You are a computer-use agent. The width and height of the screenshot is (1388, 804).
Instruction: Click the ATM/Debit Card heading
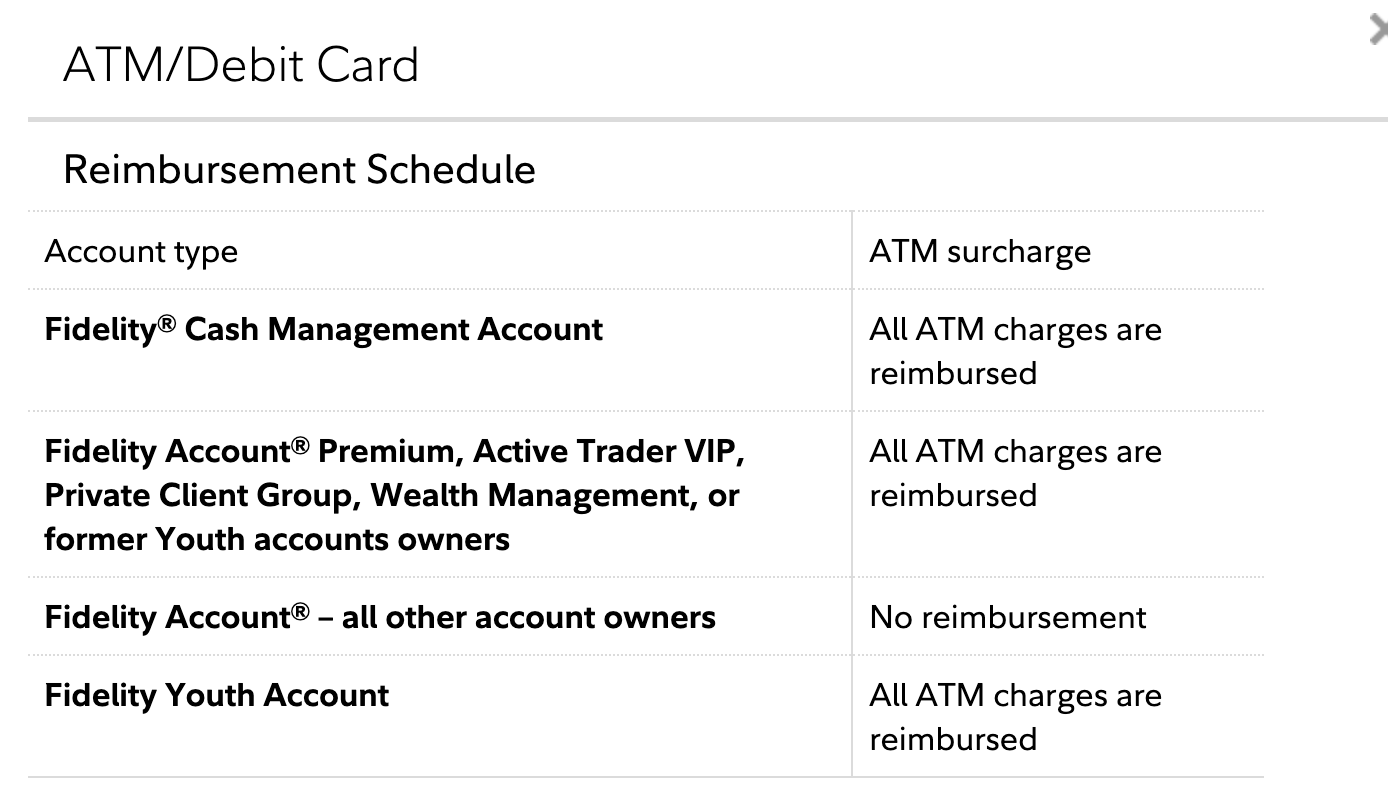pyautogui.click(x=241, y=66)
